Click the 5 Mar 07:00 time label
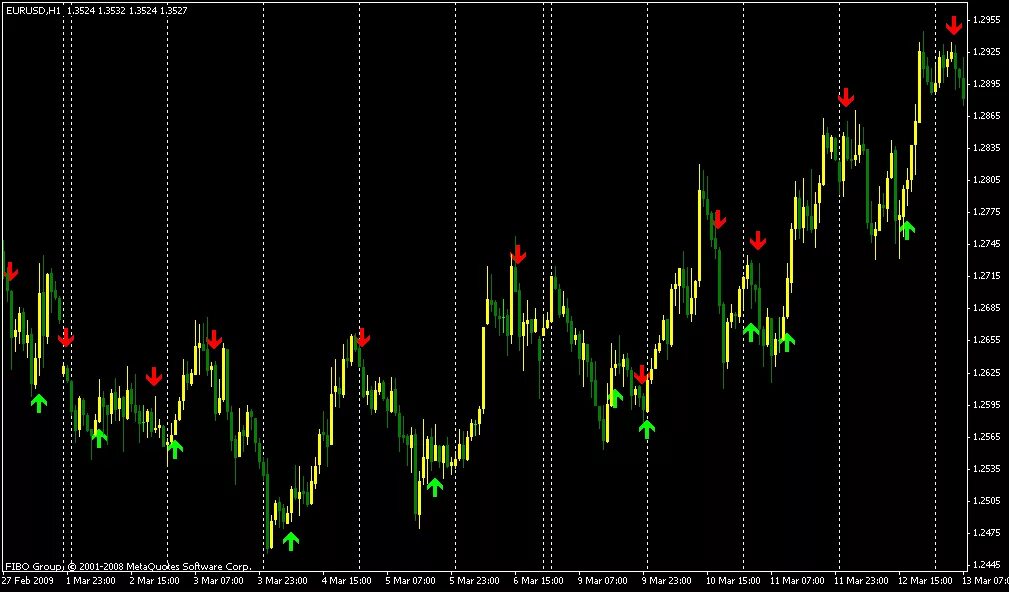This screenshot has width=1009, height=592. click(x=410, y=581)
